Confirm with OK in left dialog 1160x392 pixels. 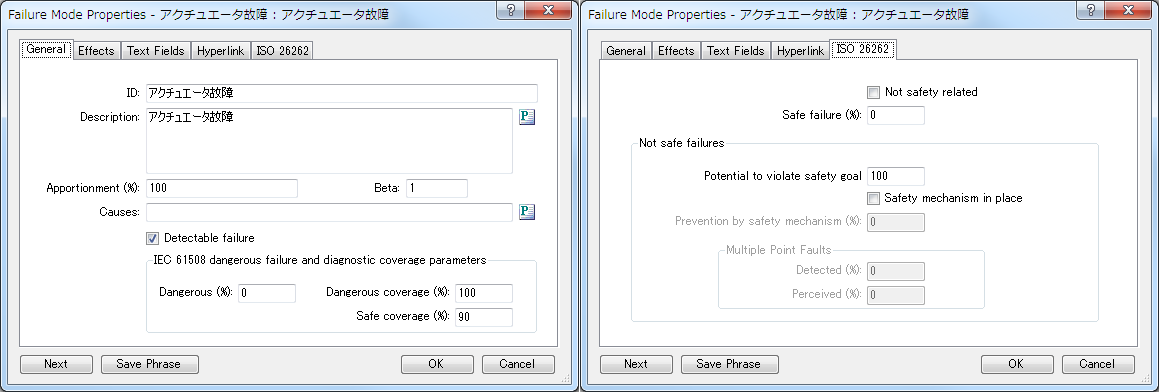(436, 364)
